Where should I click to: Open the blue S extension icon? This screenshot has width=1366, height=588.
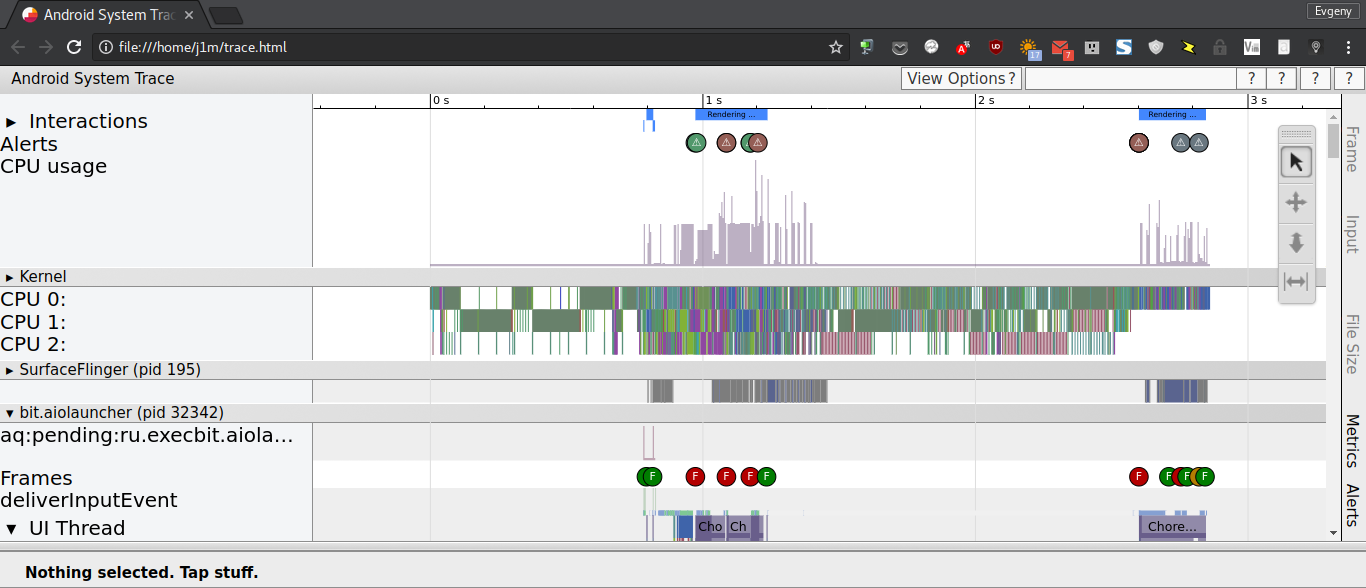[x=1124, y=47]
